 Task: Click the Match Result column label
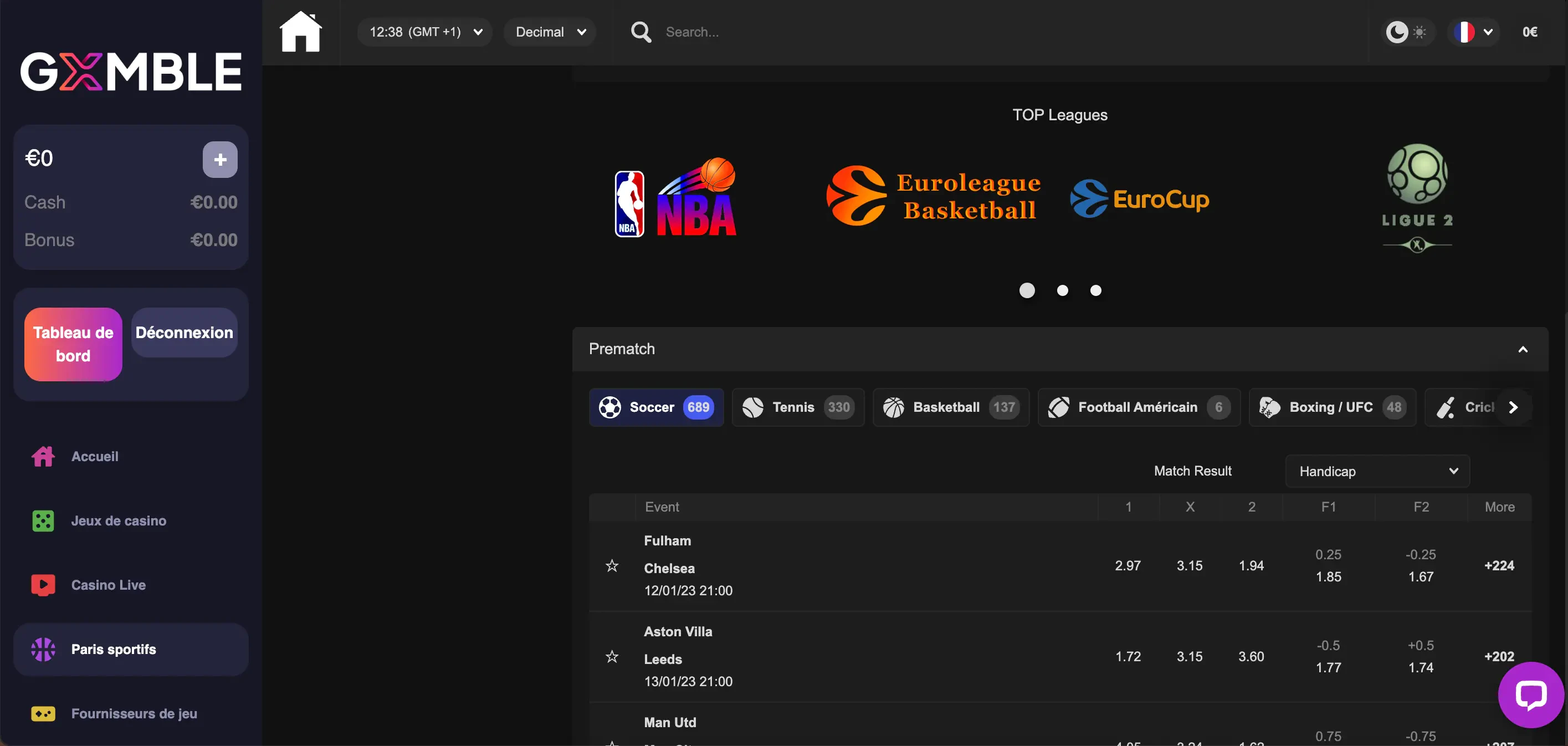1192,471
